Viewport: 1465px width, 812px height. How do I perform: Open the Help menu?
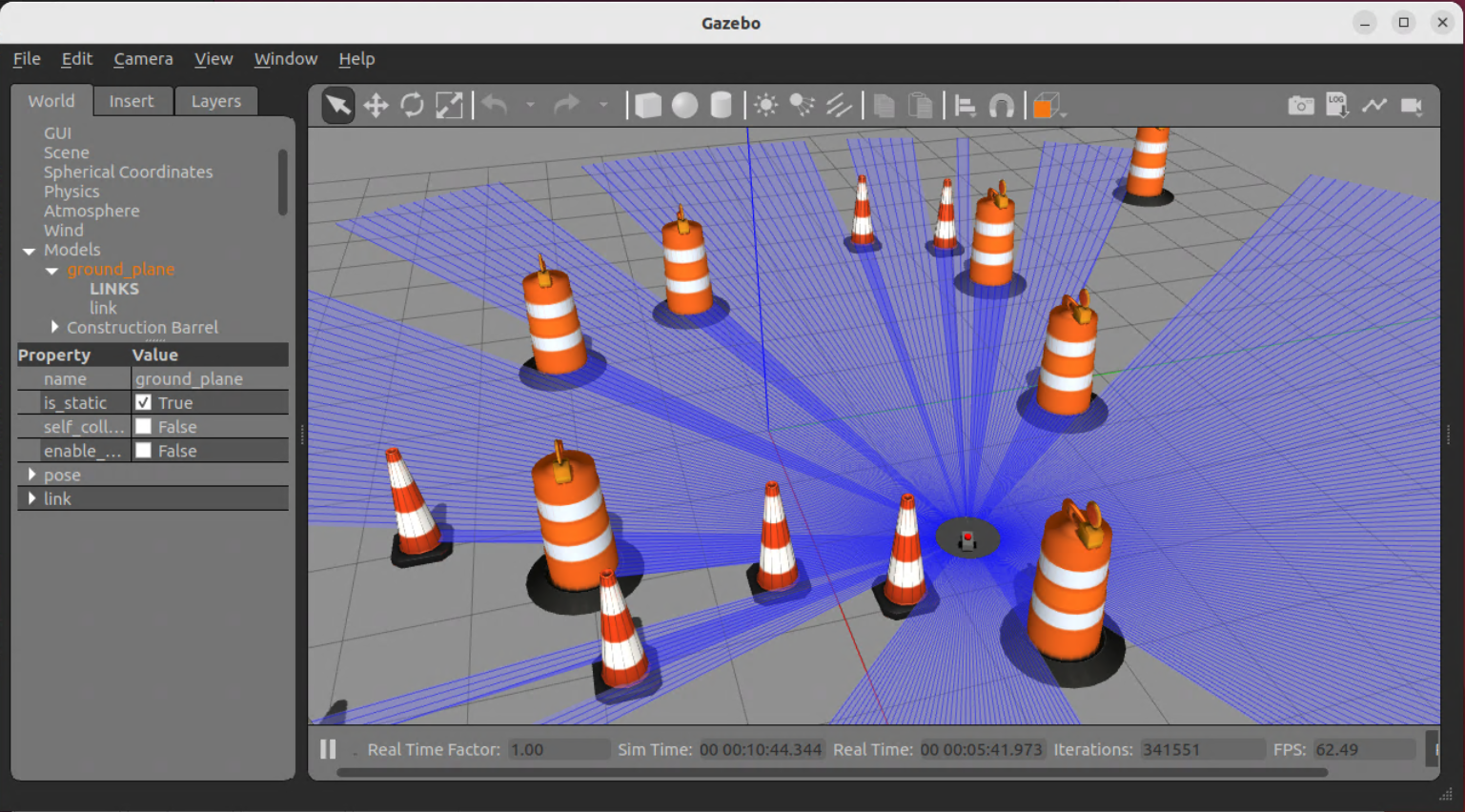click(356, 58)
